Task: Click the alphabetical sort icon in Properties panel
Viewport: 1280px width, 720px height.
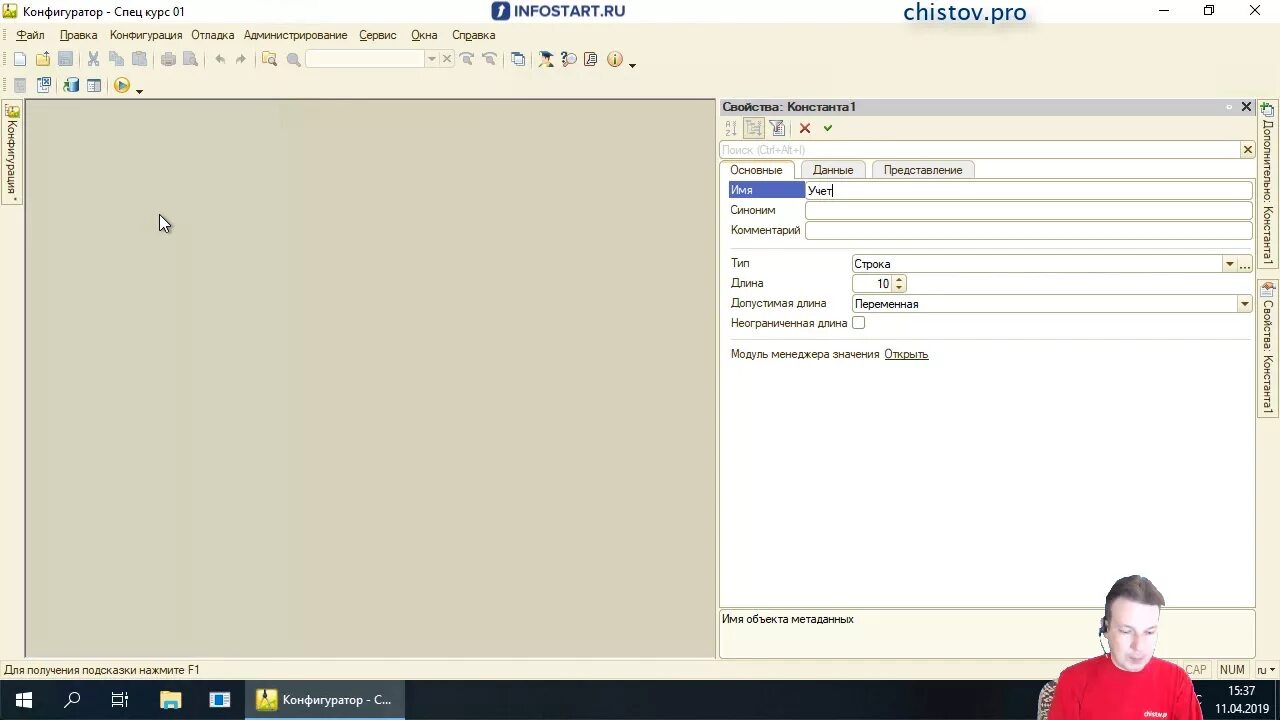Action: 731,128
